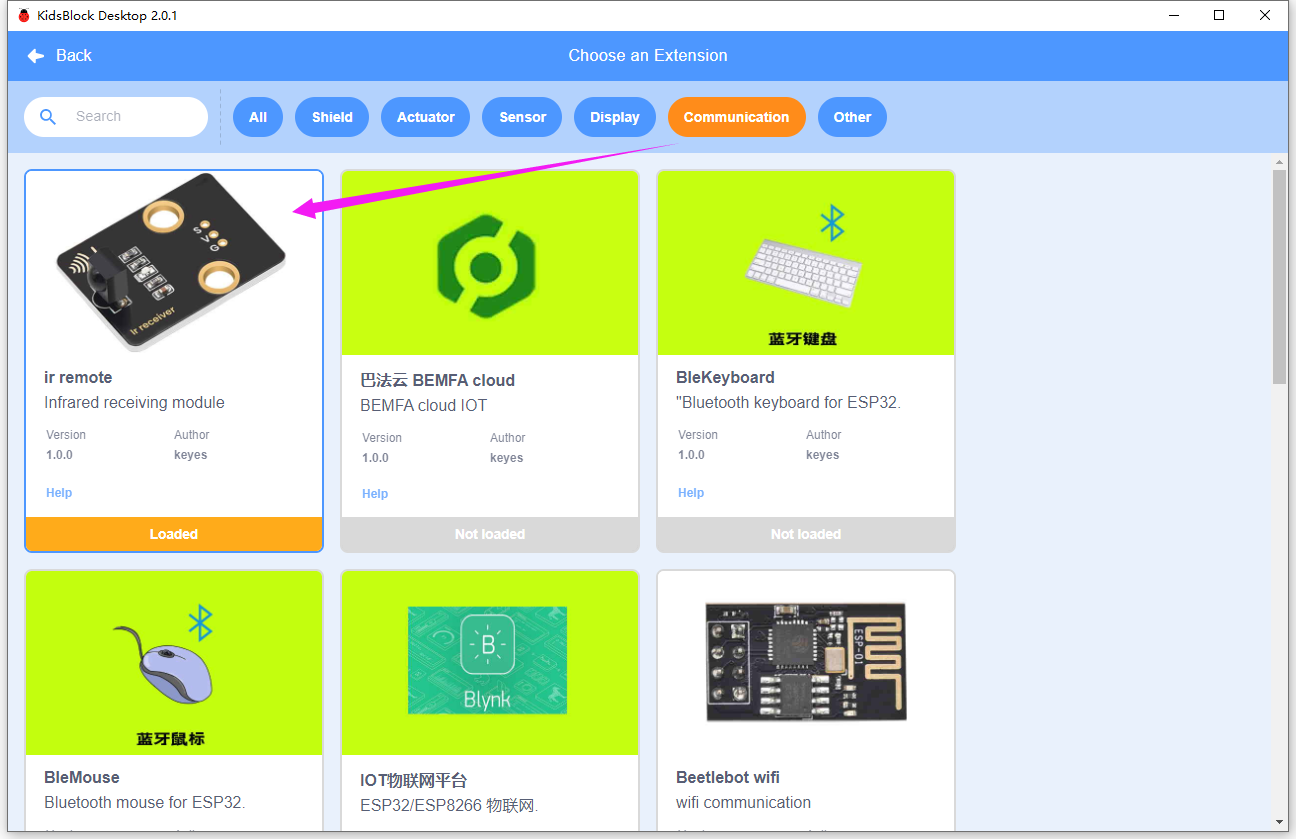Screen dimensions: 1296x839
Task: Click the scrollbar up arrow
Action: coord(1280,161)
